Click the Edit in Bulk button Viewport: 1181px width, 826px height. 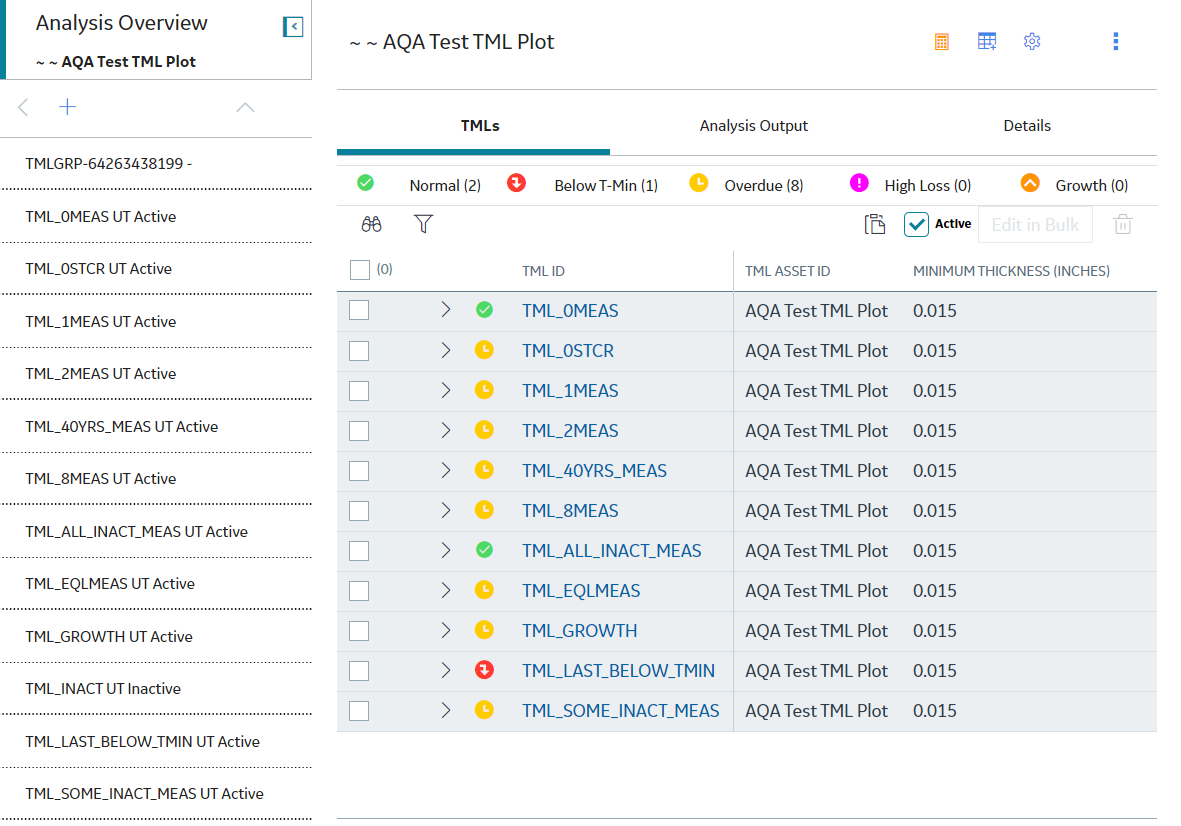pos(1035,224)
